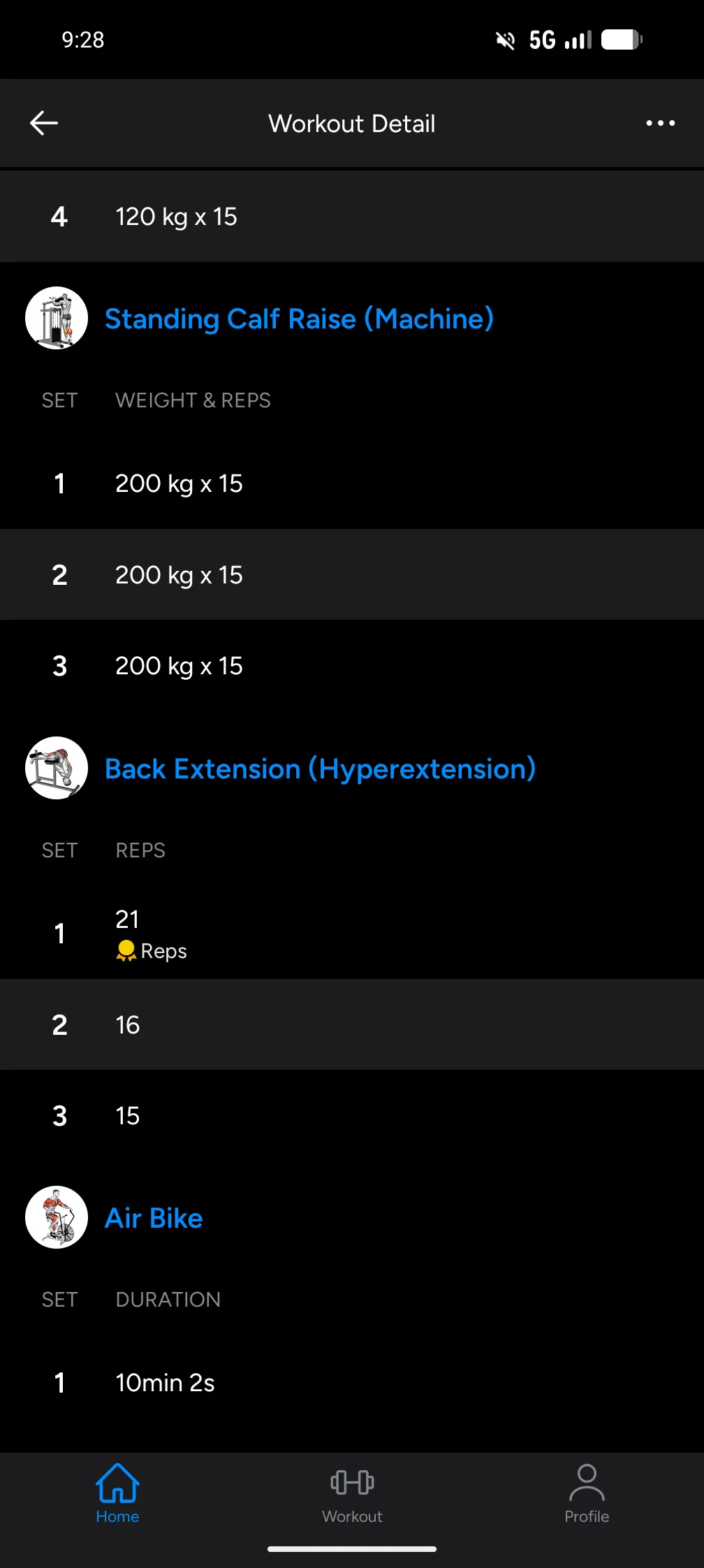Tap the gold medal Reps record icon

click(x=126, y=951)
